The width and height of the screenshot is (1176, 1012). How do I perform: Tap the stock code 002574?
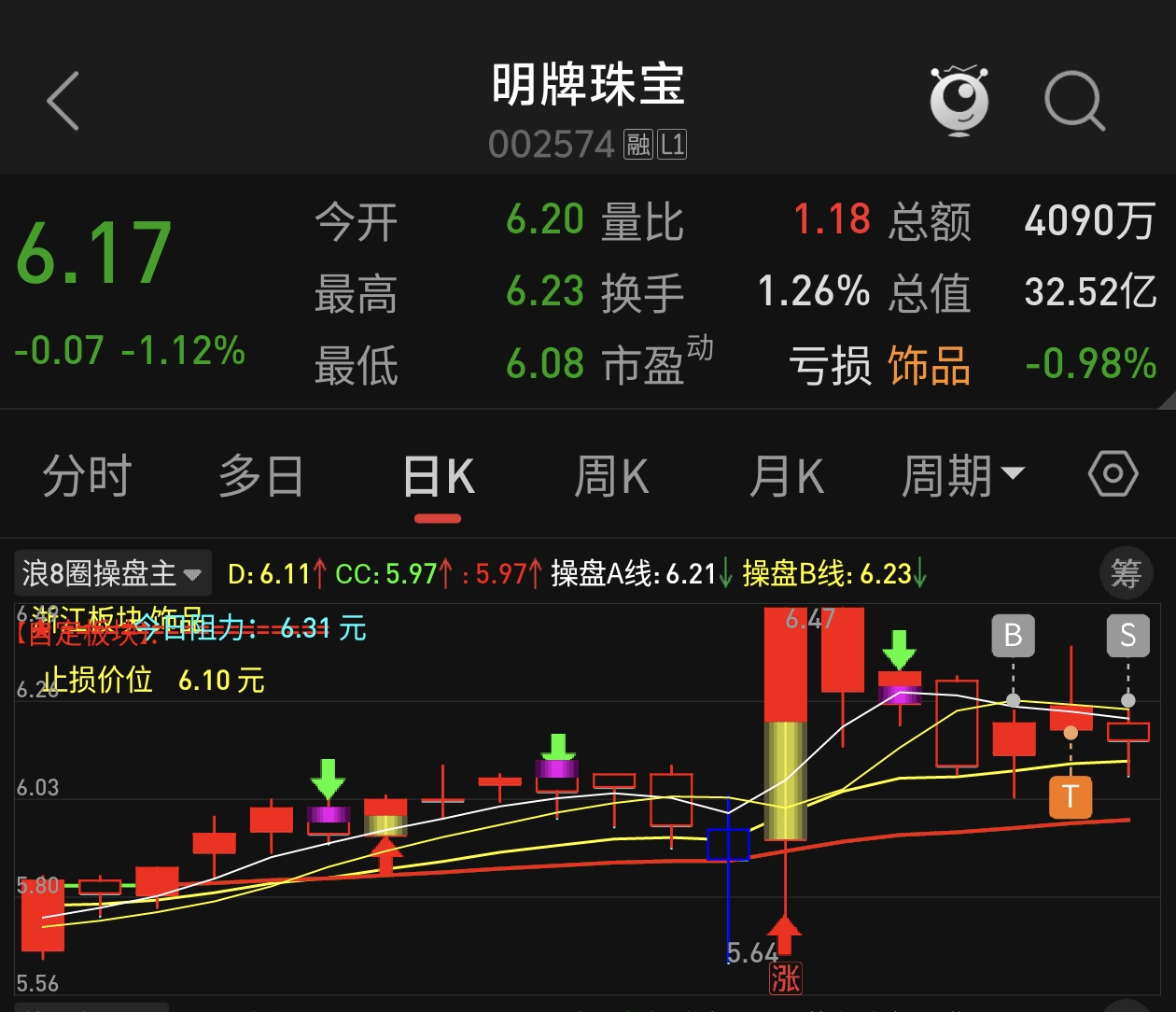pyautogui.click(x=552, y=145)
